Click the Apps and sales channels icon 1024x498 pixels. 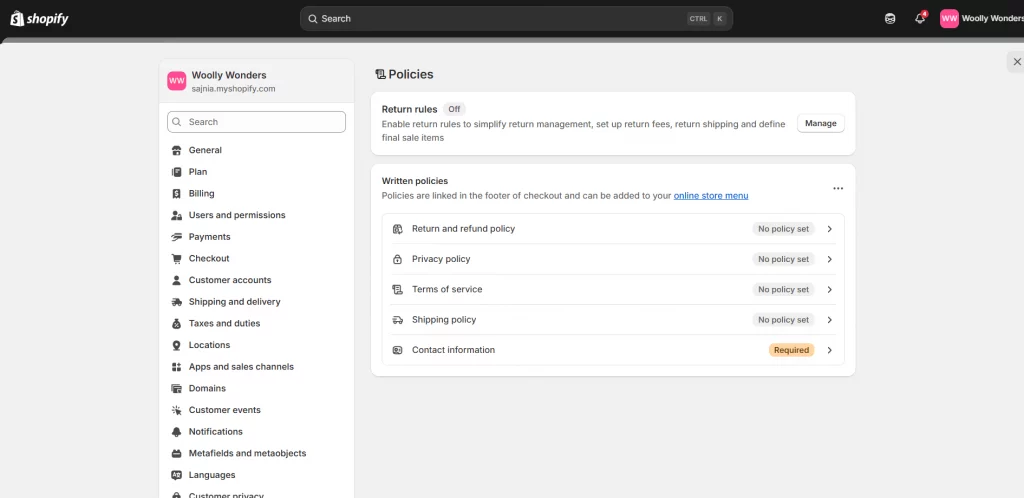176,367
